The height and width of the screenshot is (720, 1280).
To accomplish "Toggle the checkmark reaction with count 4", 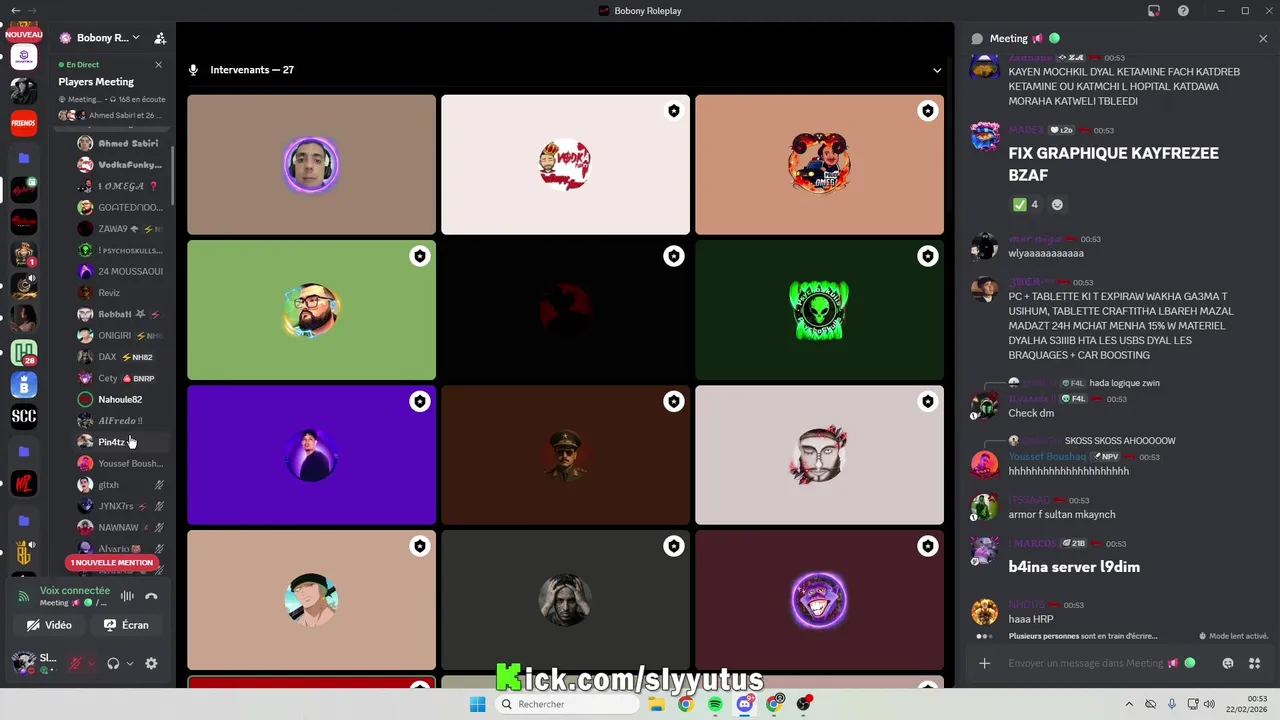I will 1026,204.
